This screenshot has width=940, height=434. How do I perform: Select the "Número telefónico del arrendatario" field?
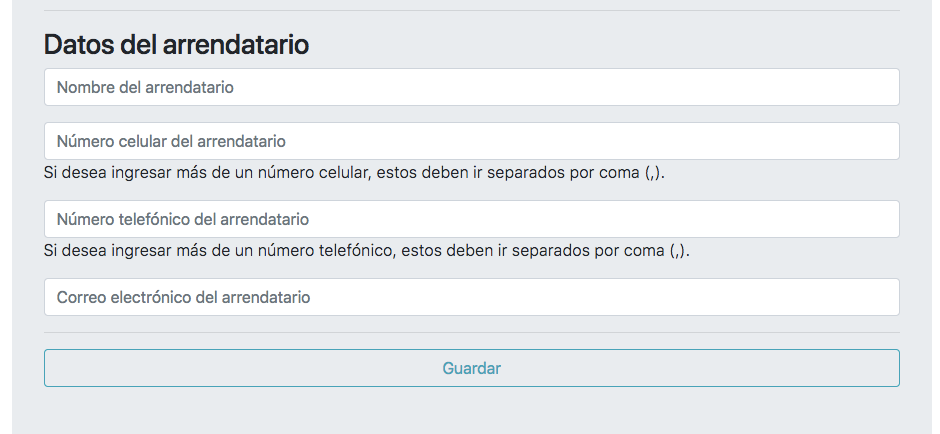(x=471, y=219)
